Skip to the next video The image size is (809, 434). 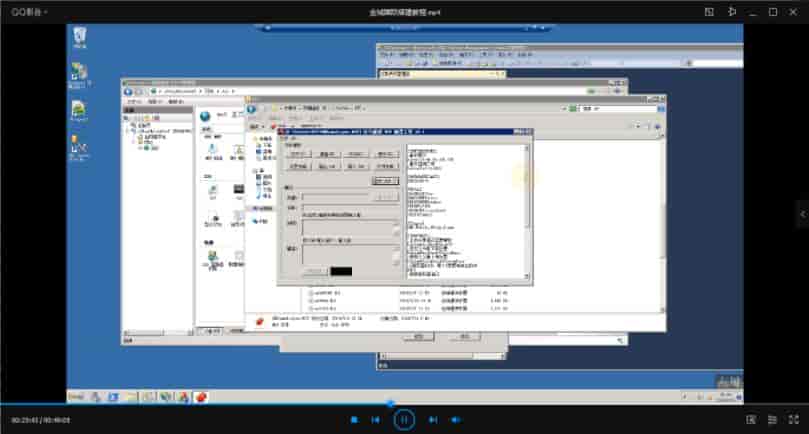click(433, 420)
